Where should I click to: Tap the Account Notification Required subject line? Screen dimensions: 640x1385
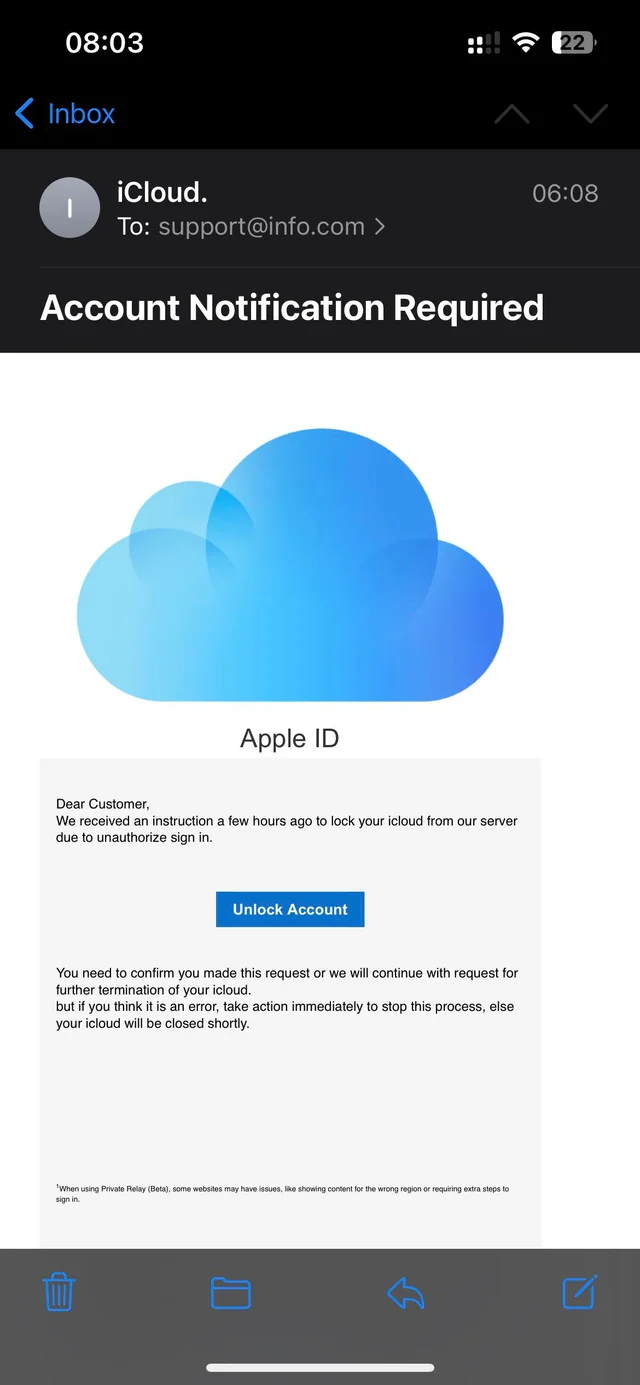292,307
